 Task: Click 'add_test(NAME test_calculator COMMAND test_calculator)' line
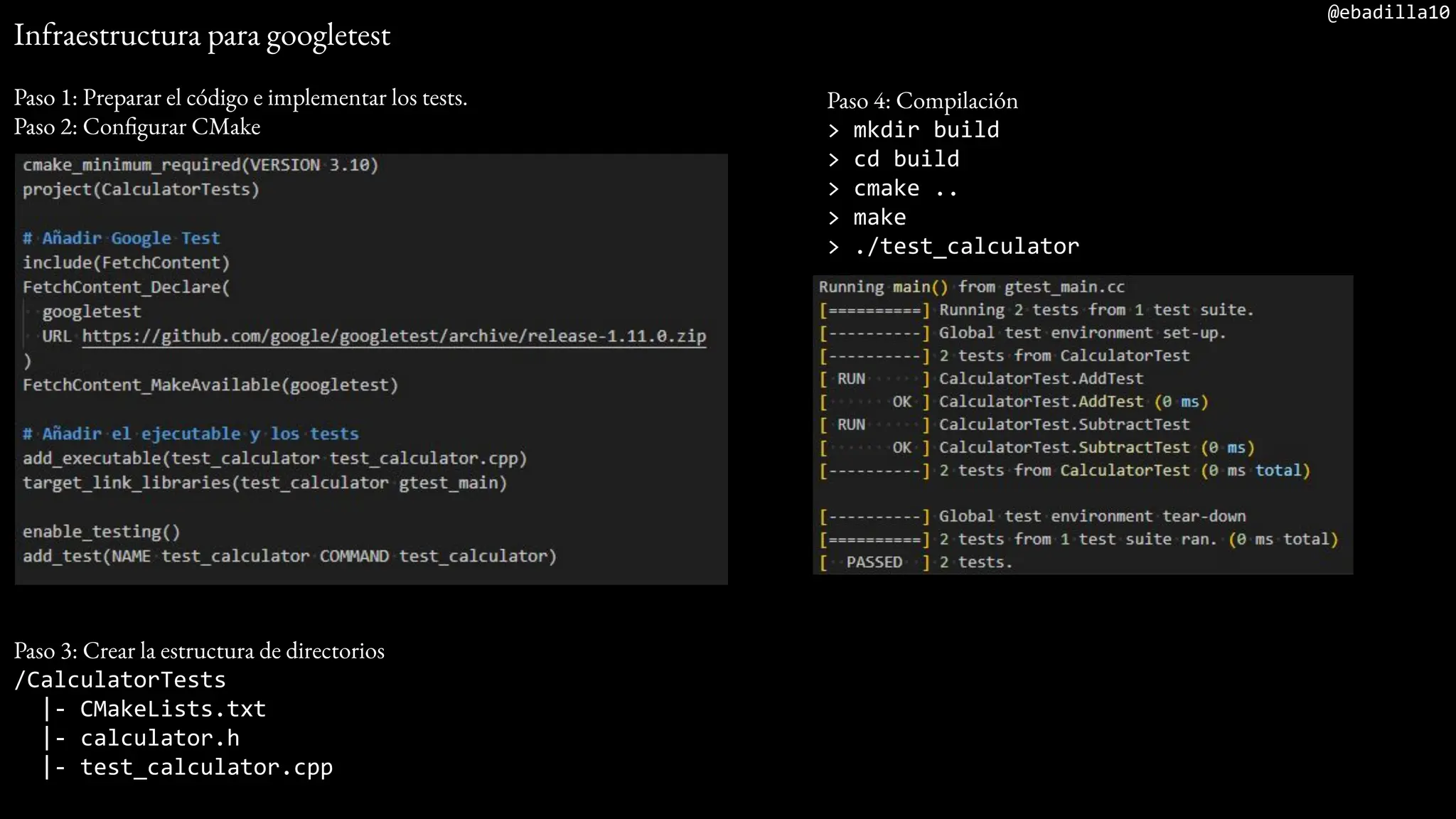point(290,556)
